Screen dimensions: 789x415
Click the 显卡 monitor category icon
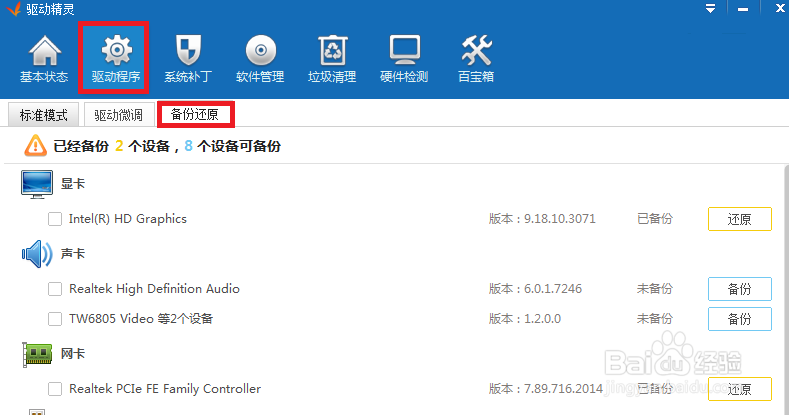point(37,184)
